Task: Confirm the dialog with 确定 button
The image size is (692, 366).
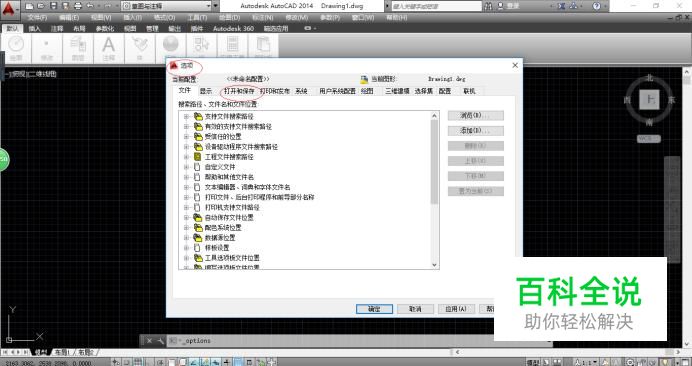Action: point(374,309)
